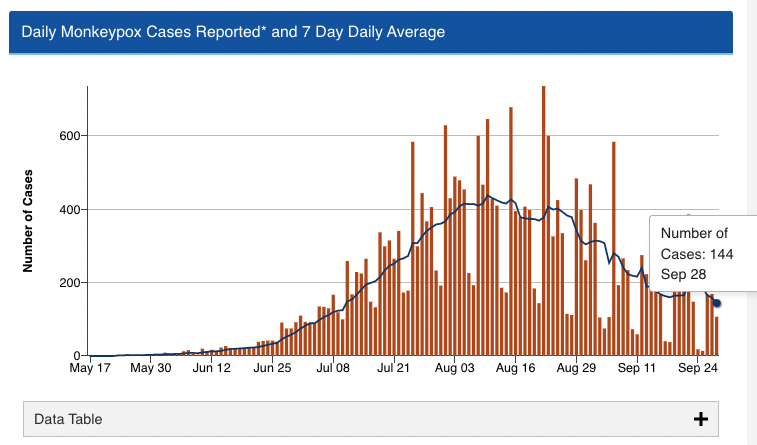The height and width of the screenshot is (445, 757).
Task: Open the Data Table section label
Action: tap(68, 419)
